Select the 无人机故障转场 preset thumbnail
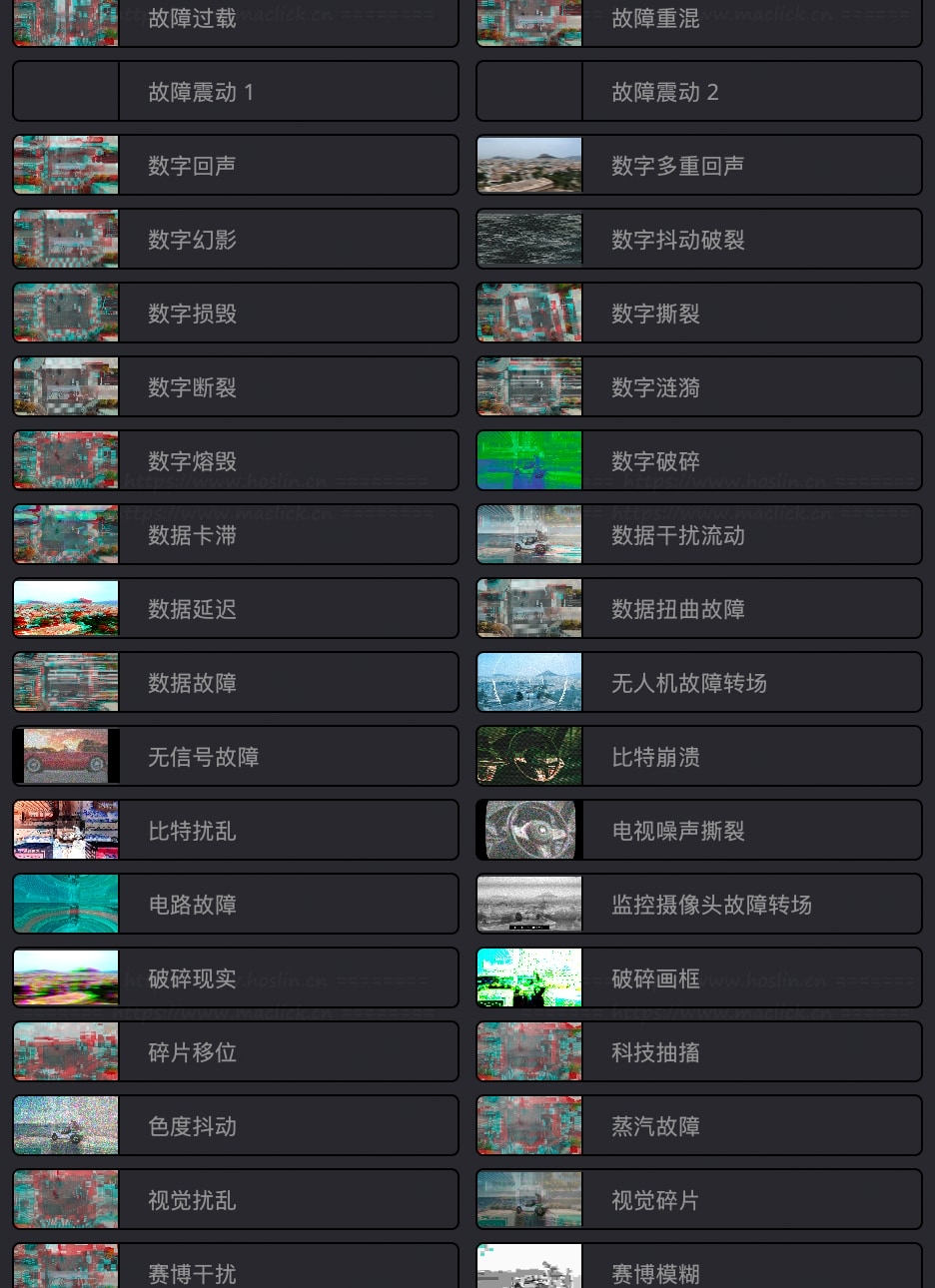This screenshot has width=935, height=1288. pos(529,682)
